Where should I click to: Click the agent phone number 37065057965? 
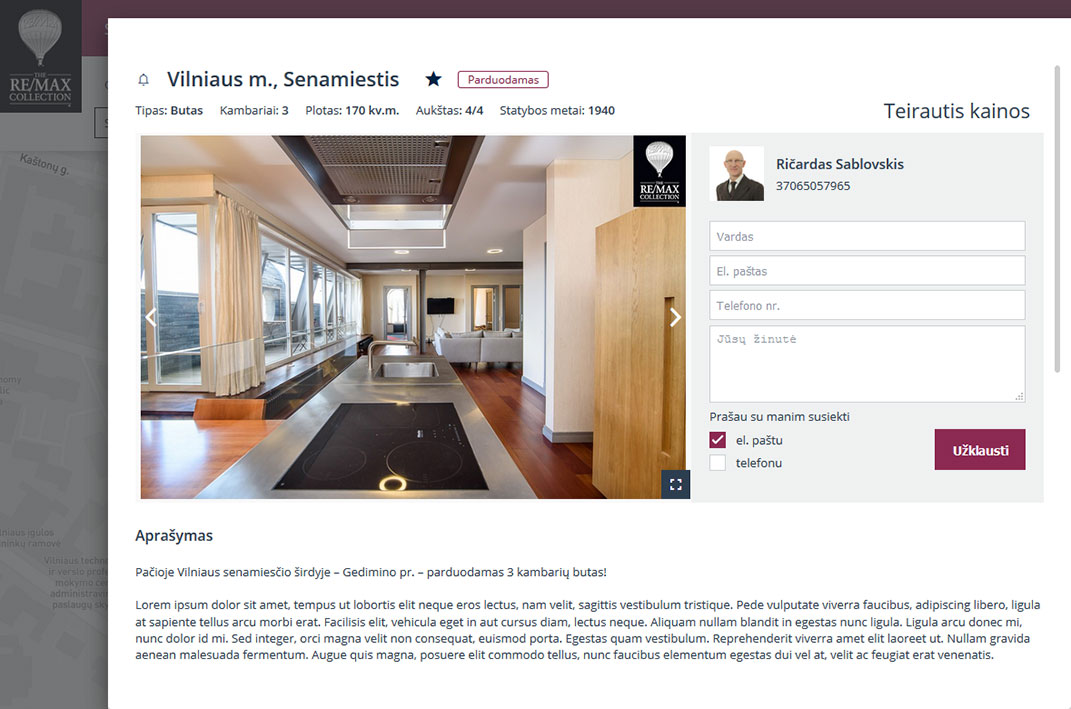[x=813, y=186]
